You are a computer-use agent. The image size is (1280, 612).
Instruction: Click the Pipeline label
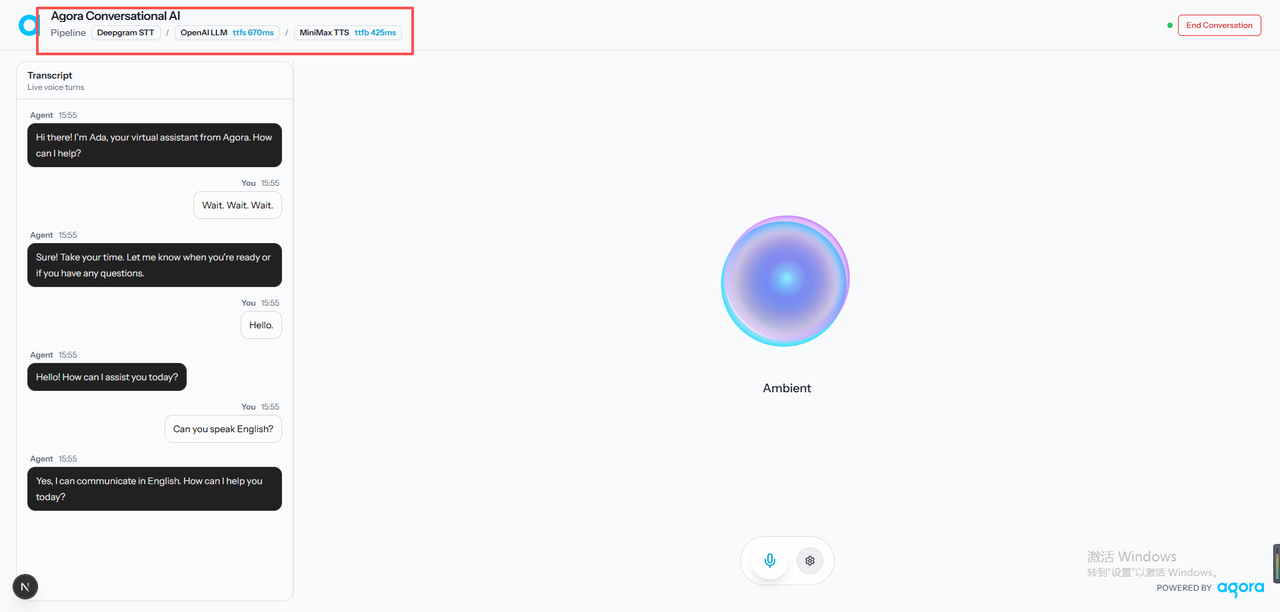click(68, 33)
